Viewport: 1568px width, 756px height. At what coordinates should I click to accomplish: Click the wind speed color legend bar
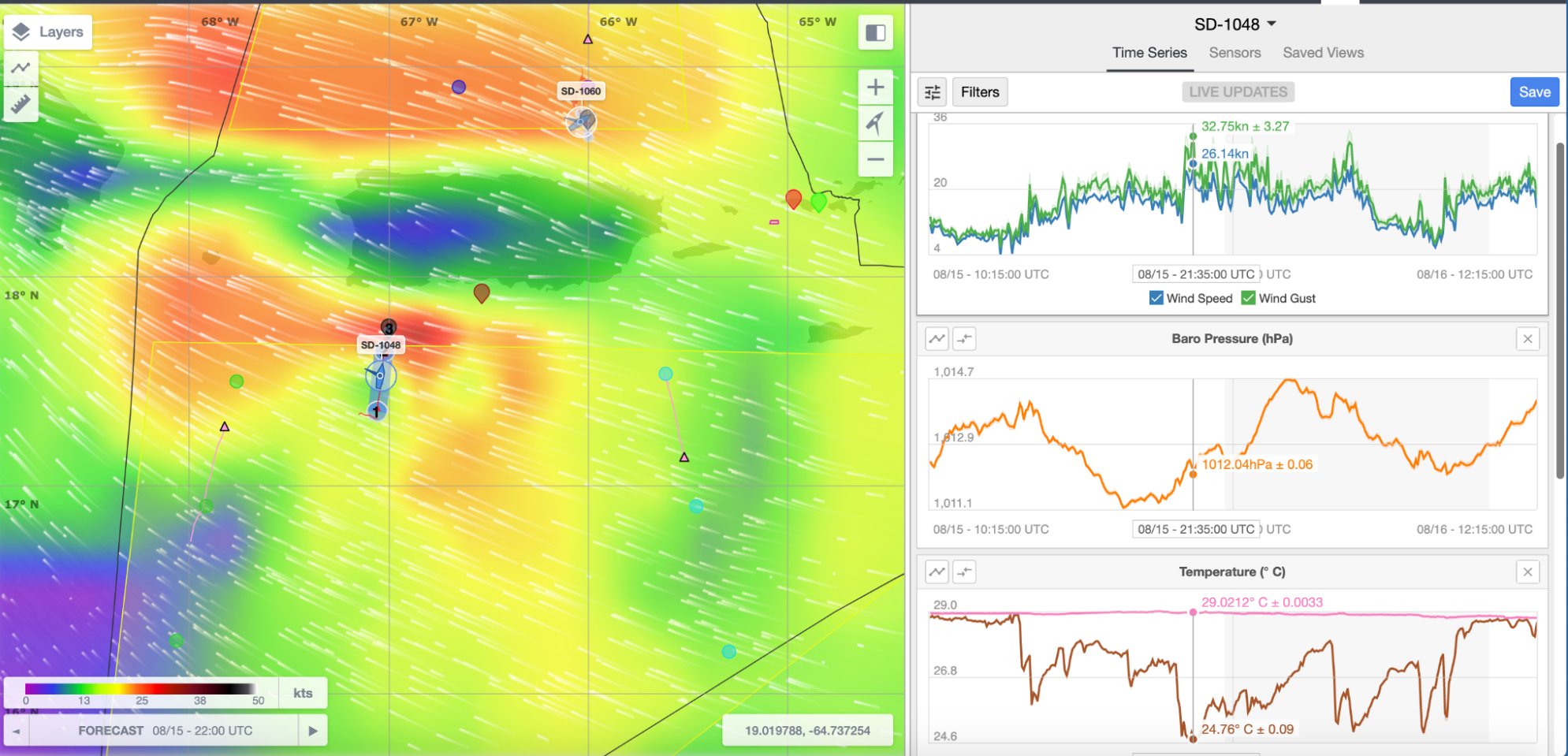point(140,689)
